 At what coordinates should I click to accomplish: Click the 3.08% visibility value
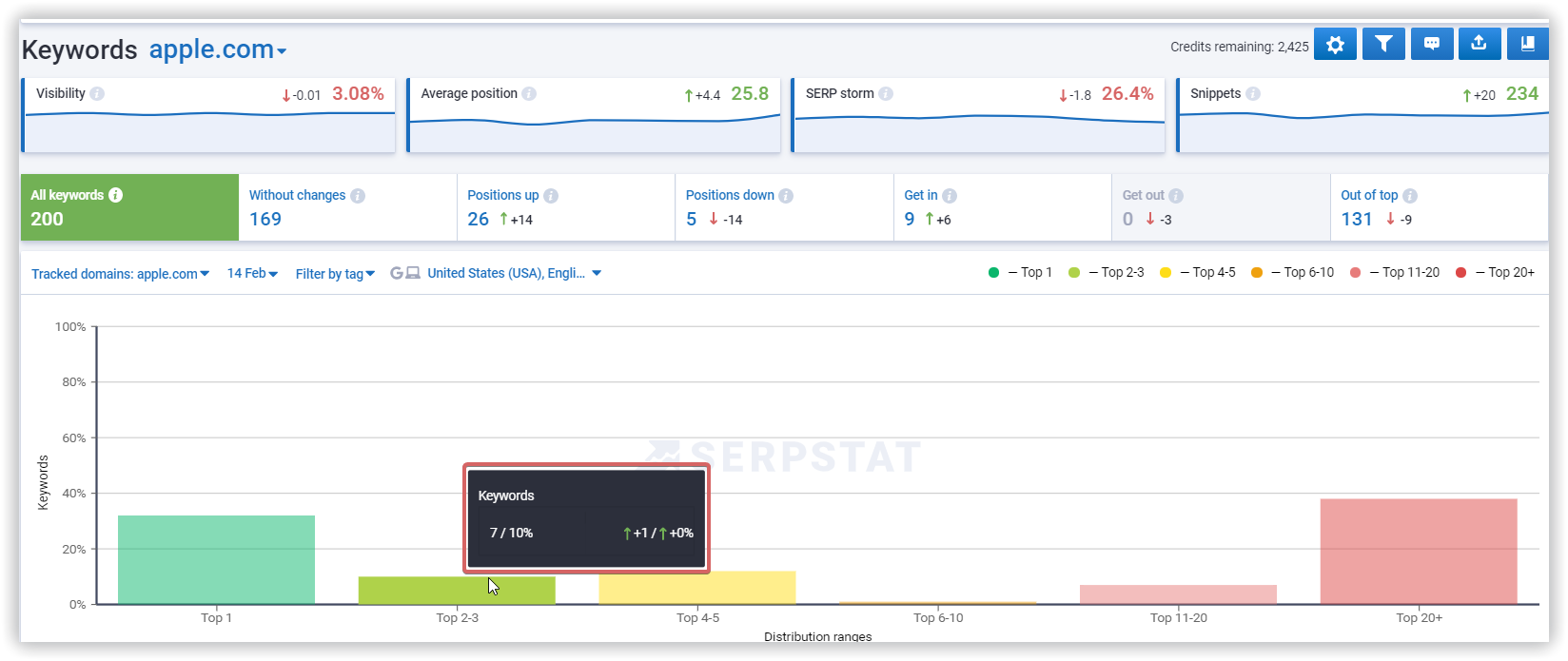coord(358,93)
